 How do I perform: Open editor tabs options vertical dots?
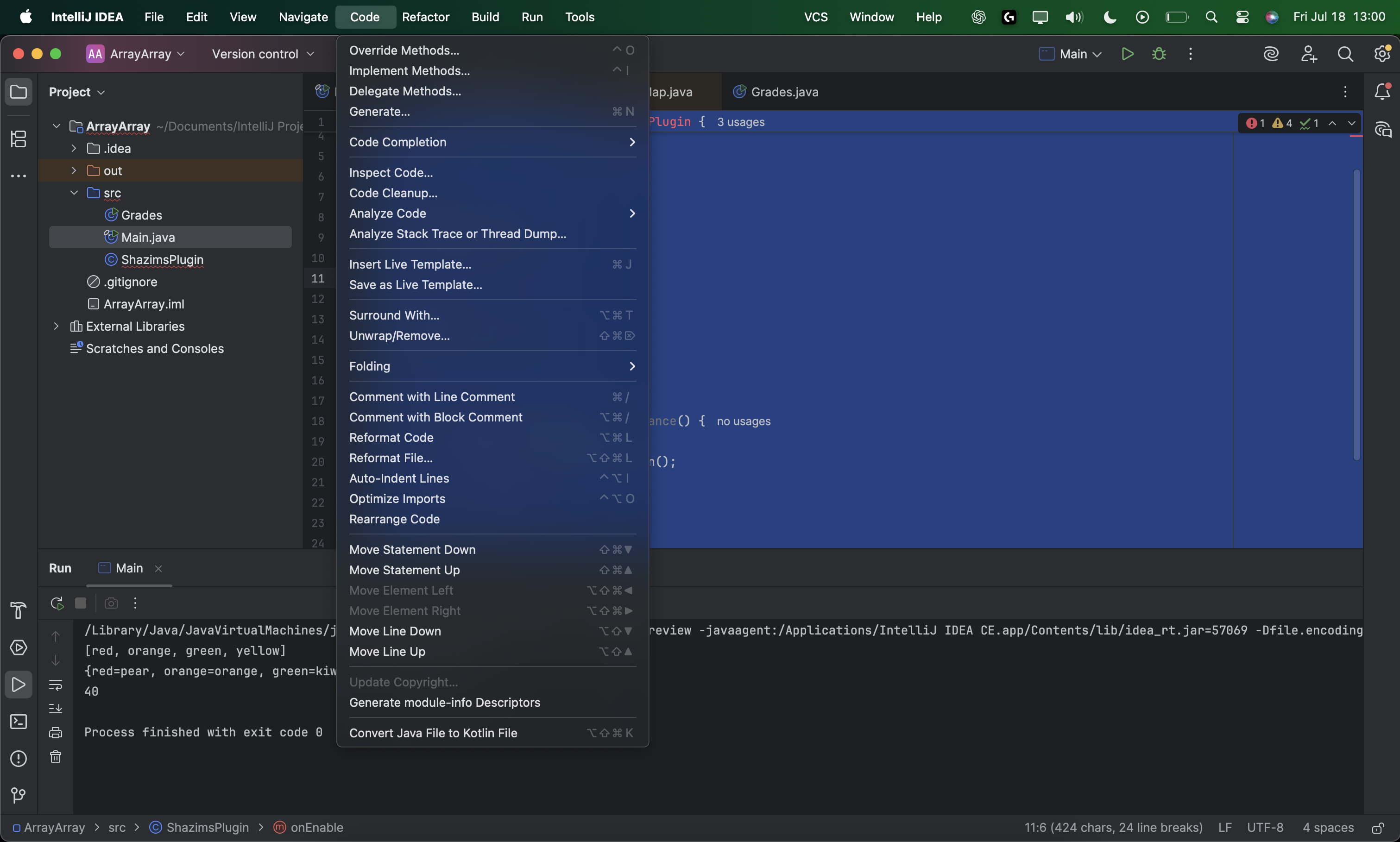(x=1345, y=92)
